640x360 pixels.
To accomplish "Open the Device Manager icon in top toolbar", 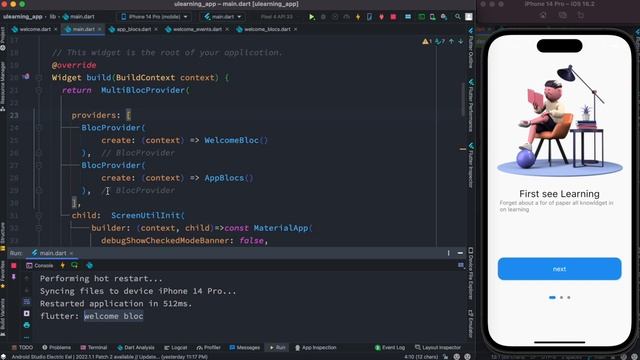I will (x=432, y=17).
